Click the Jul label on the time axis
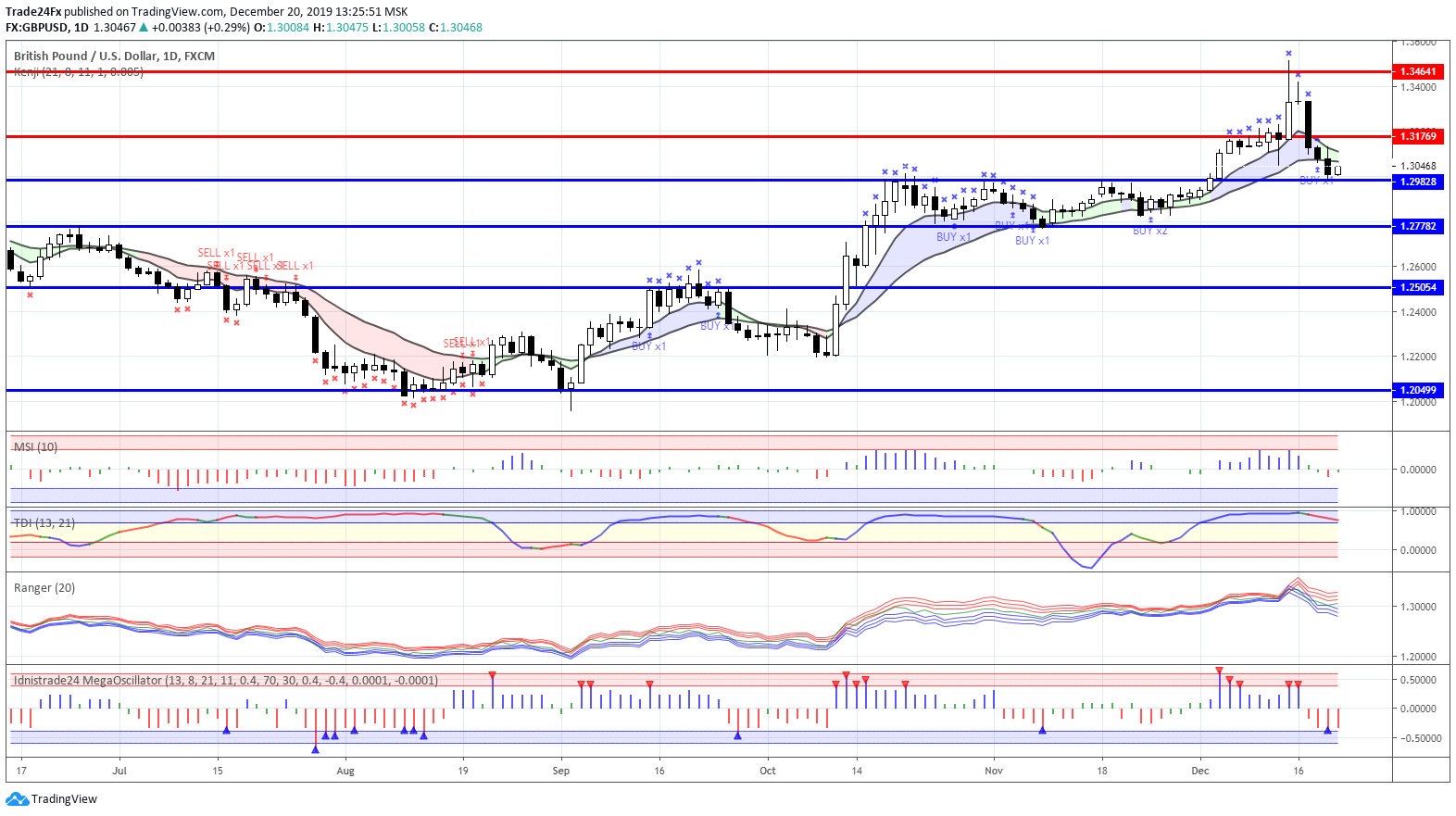The image size is (1456, 816). pyautogui.click(x=119, y=770)
